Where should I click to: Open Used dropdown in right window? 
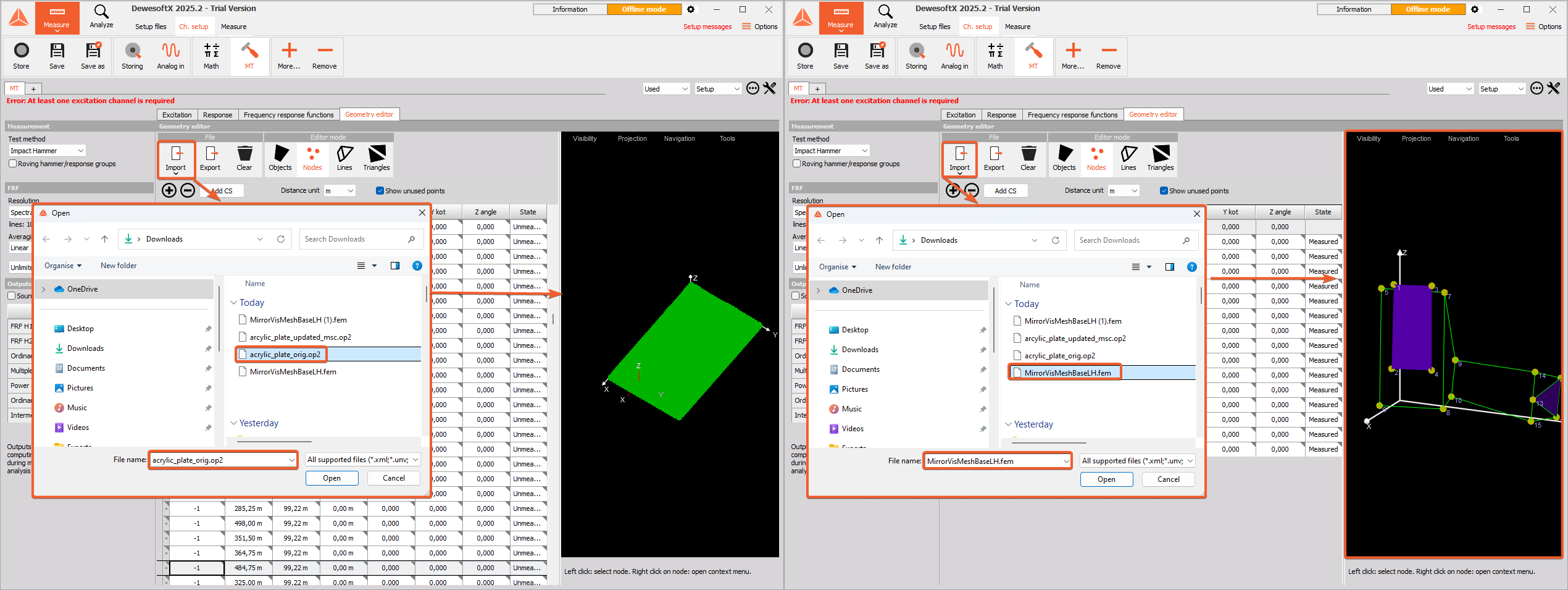(x=1450, y=89)
